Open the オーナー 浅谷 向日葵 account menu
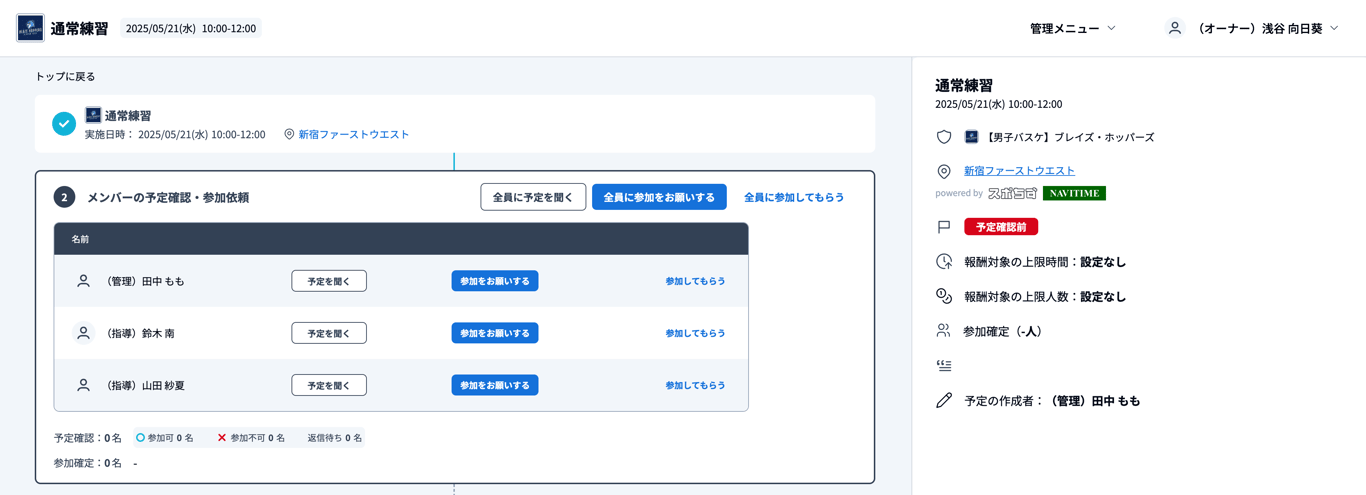 click(x=1253, y=28)
